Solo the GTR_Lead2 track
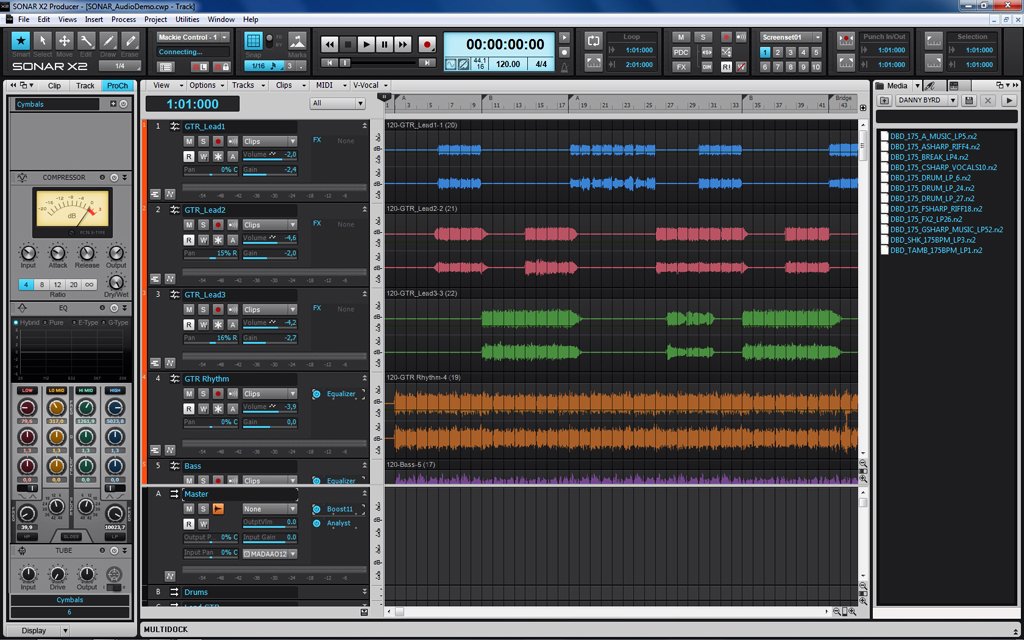 203,225
